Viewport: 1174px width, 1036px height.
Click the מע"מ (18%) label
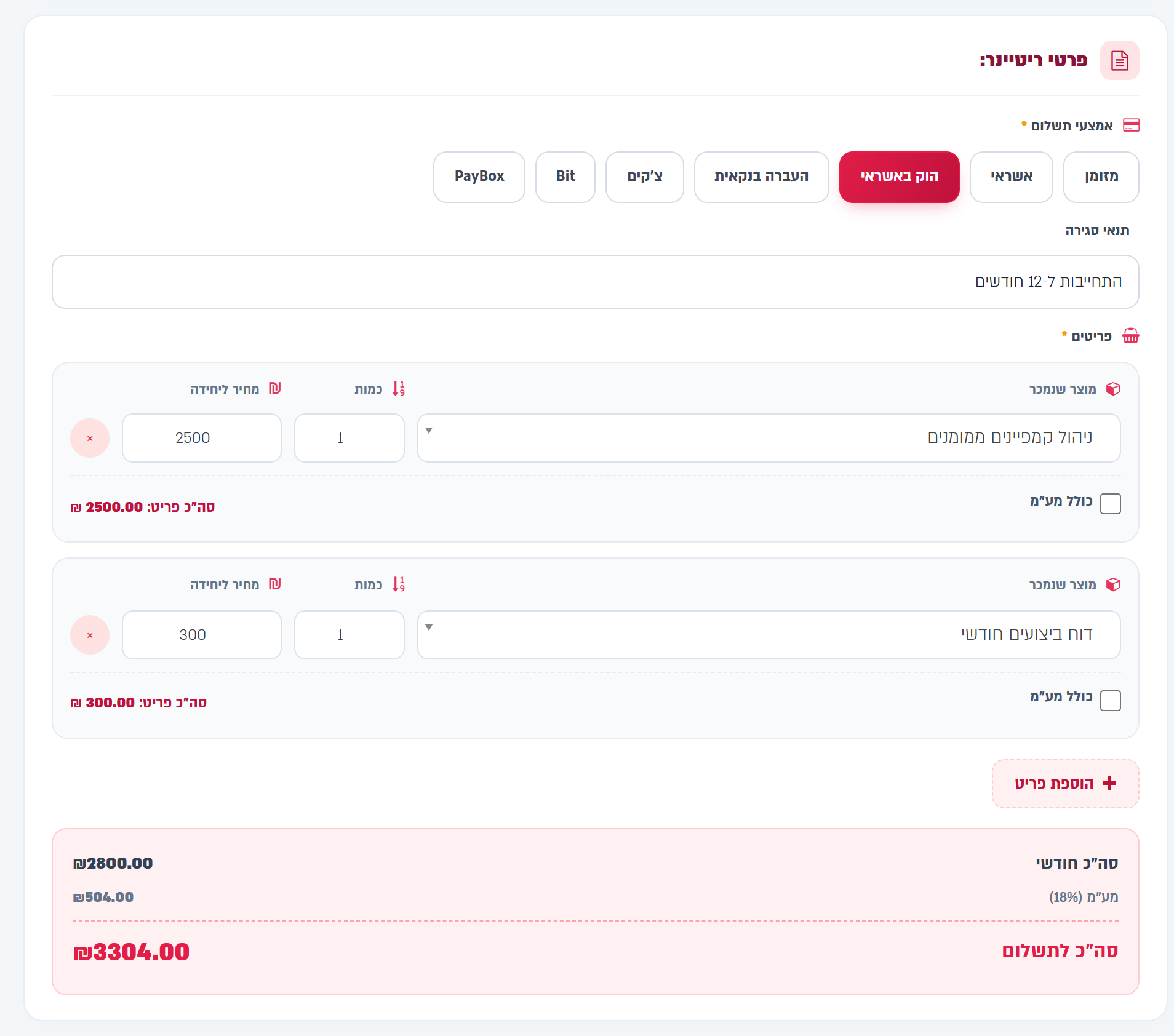click(x=1084, y=898)
